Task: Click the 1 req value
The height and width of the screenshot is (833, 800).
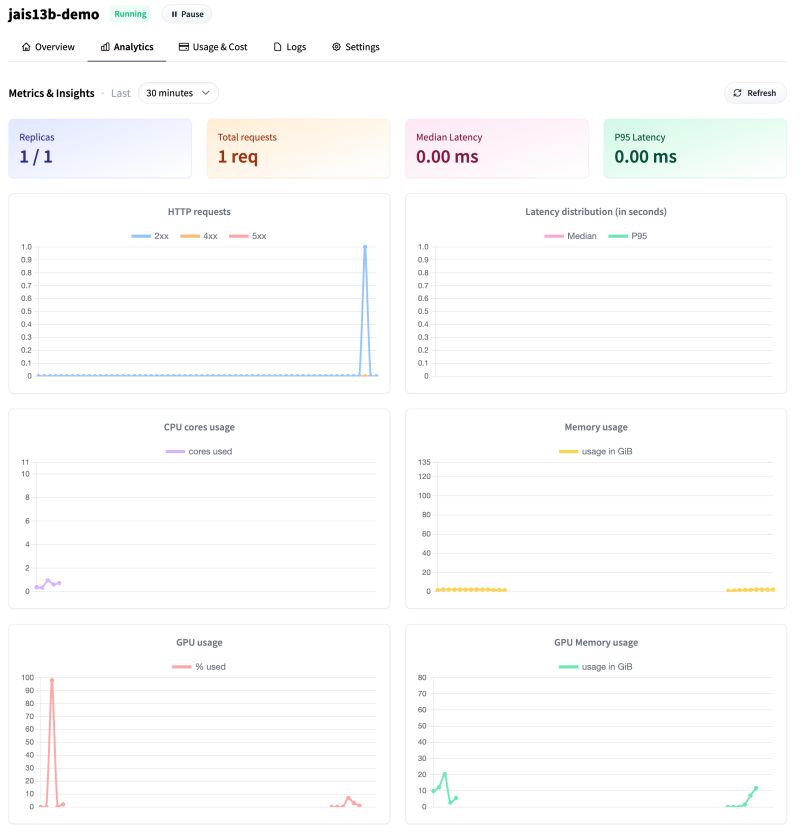Action: point(238,157)
